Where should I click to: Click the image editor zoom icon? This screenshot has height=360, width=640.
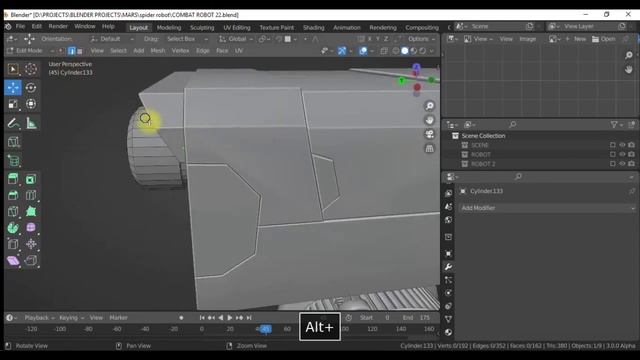629,55
